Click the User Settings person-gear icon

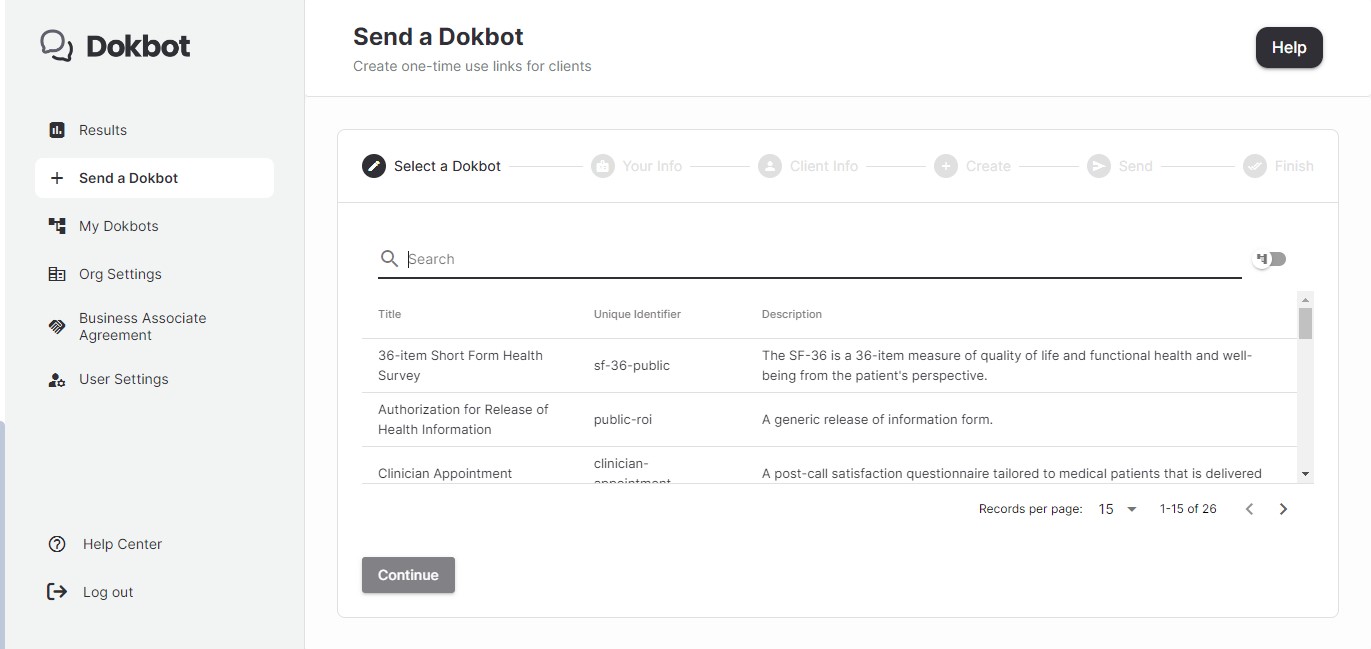(57, 379)
